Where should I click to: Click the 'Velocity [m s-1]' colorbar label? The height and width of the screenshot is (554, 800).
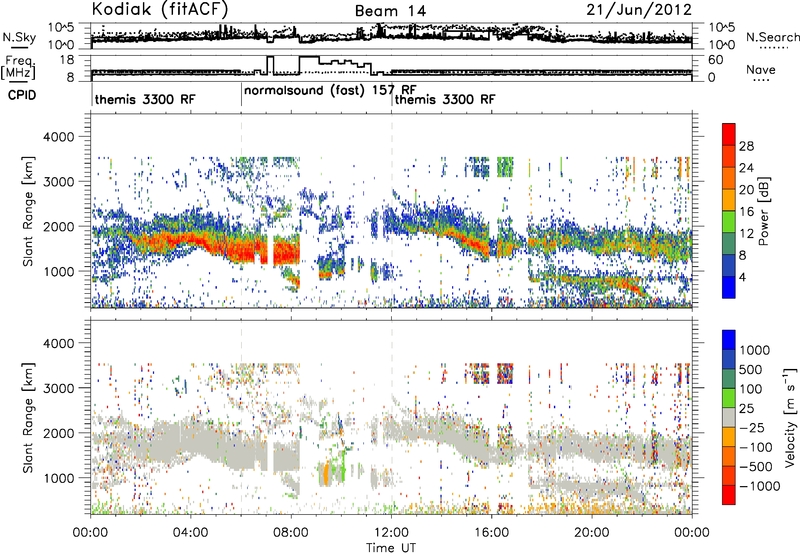(790, 417)
